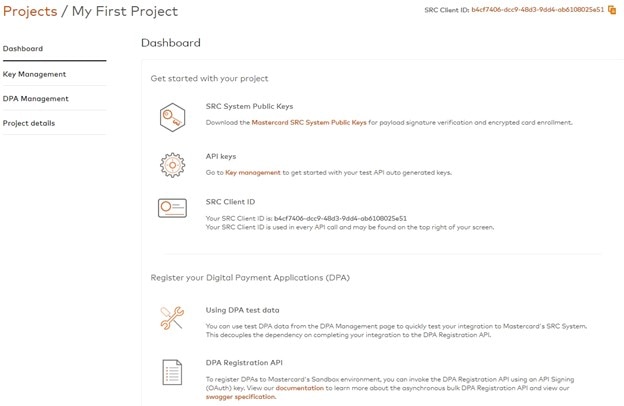Click the wrench and screwdriver DPA test data icon

pyautogui.click(x=172, y=318)
